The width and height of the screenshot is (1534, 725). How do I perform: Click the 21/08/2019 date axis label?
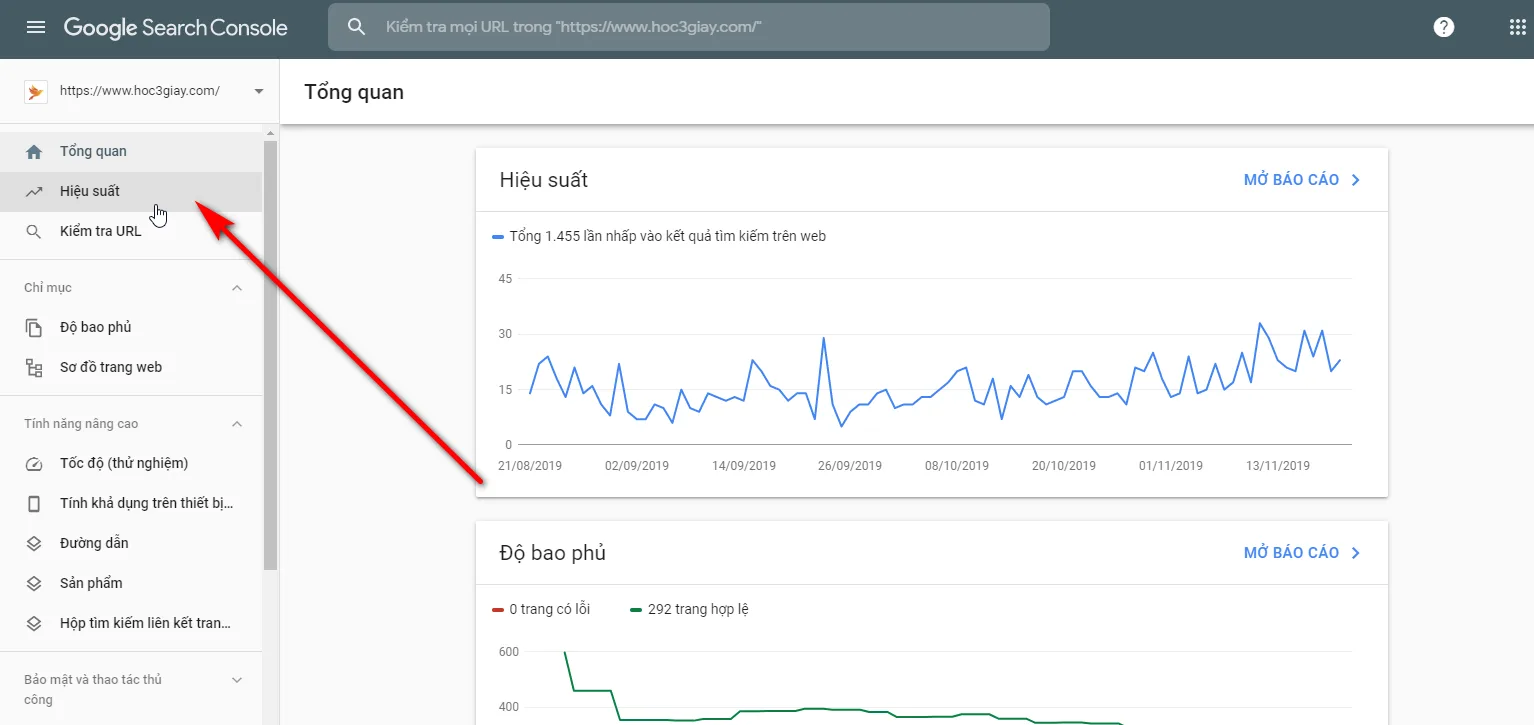(530, 466)
